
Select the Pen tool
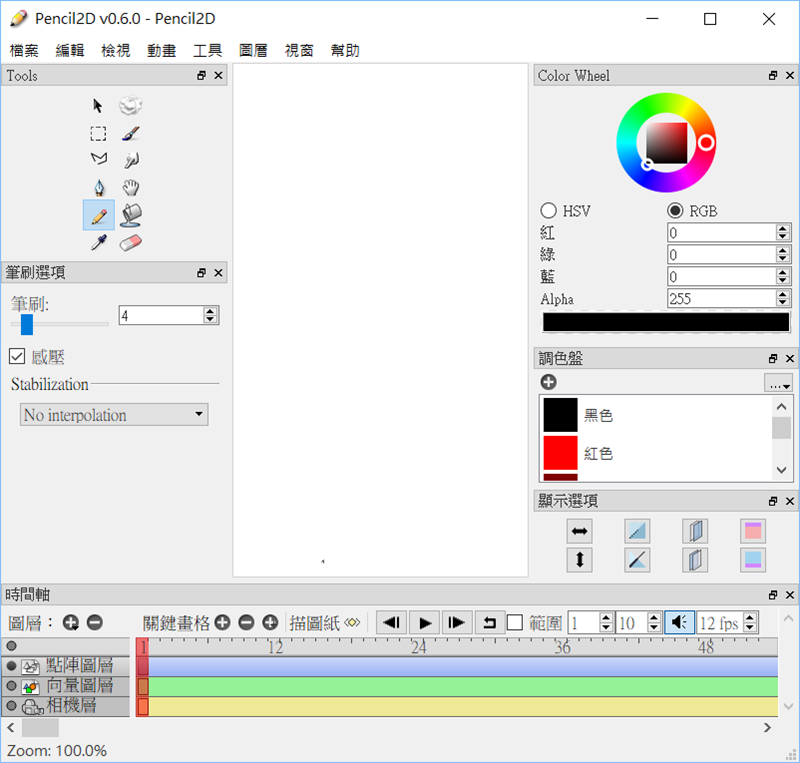(x=98, y=187)
